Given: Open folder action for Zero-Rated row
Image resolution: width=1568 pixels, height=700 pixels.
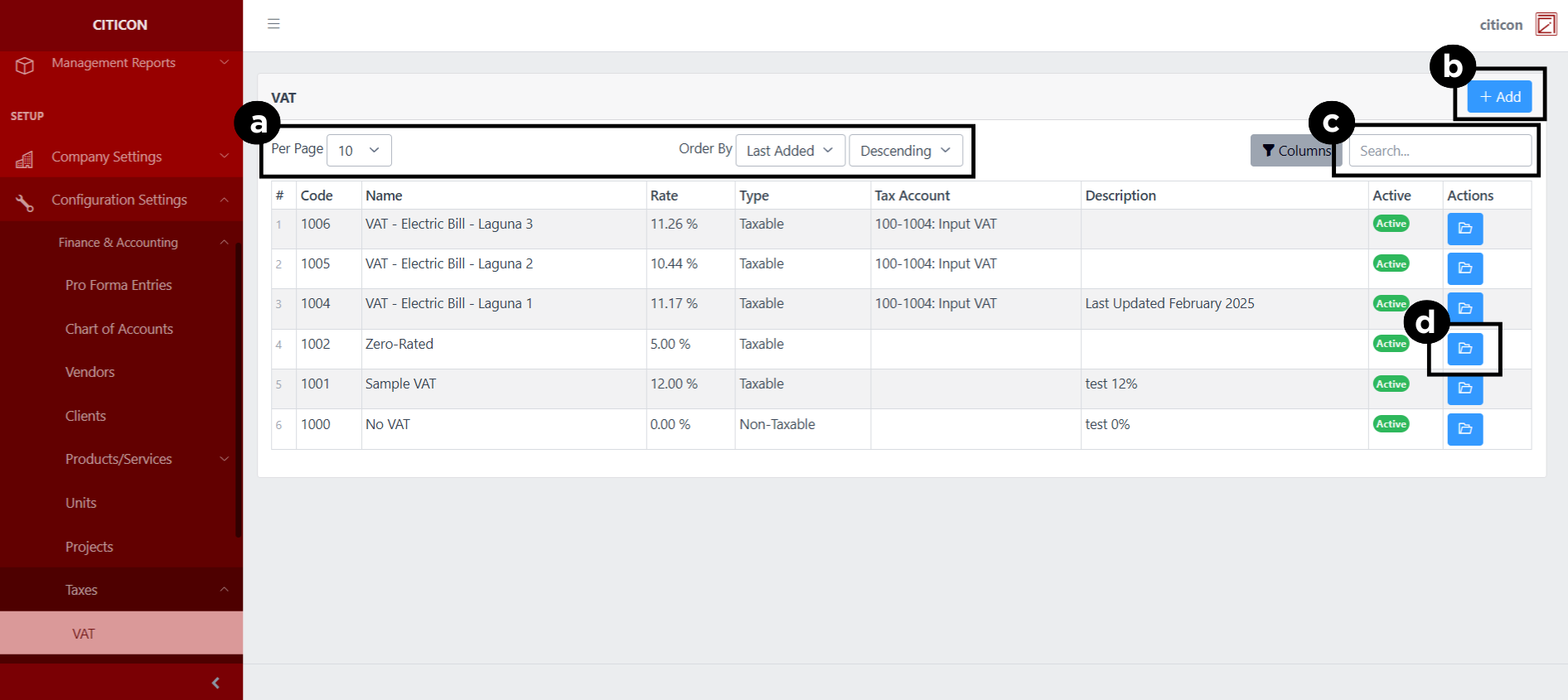Looking at the screenshot, I should pyautogui.click(x=1464, y=349).
